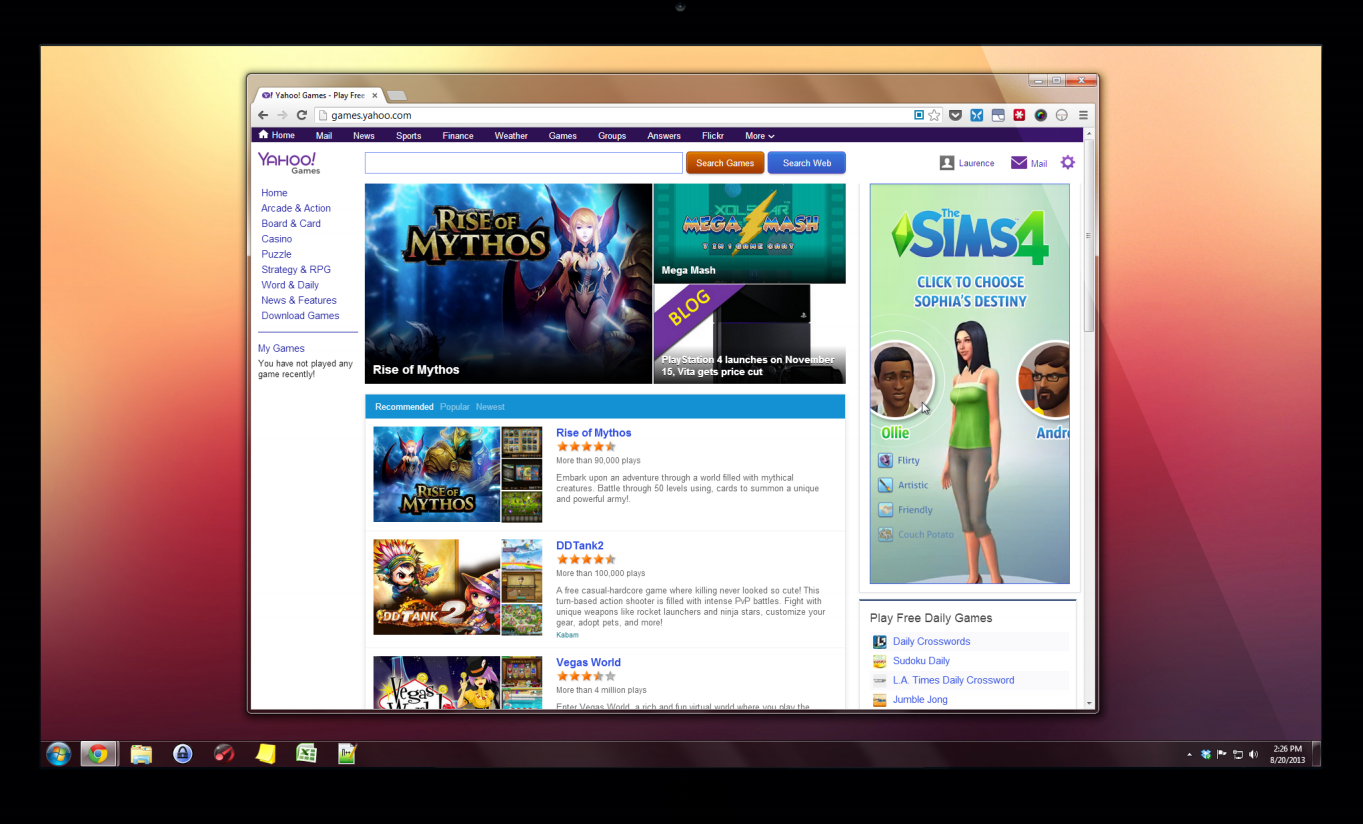Toggle the reader view icon in address bar
This screenshot has height=824, width=1363.
click(917, 115)
